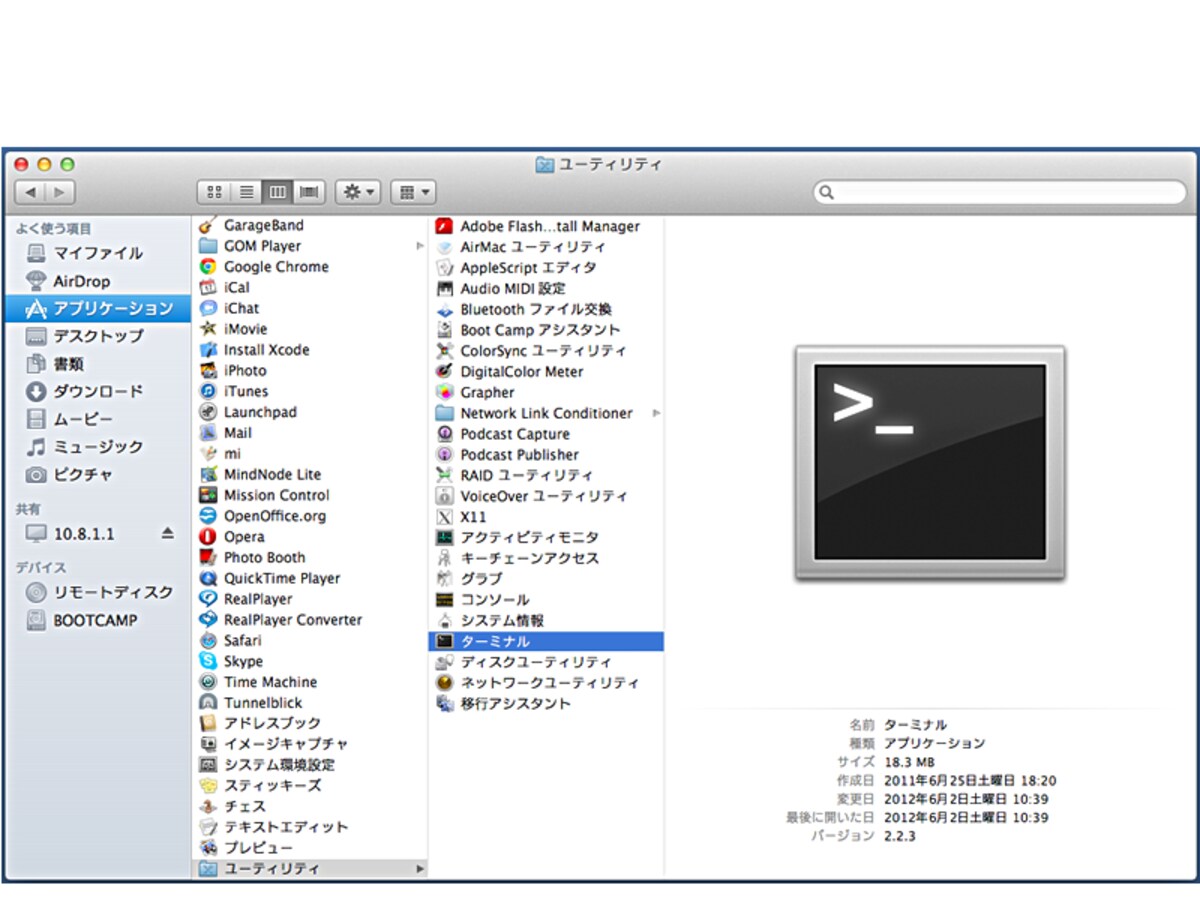Switch to icon view

(214, 192)
